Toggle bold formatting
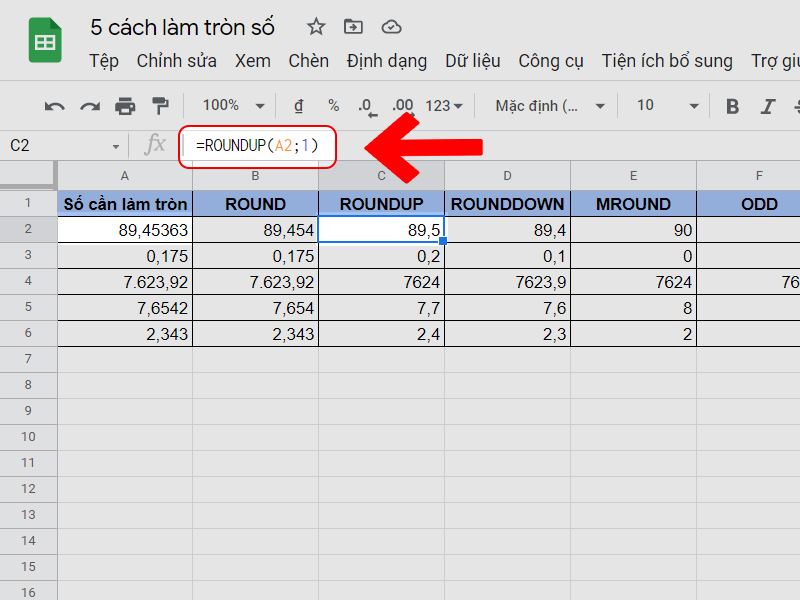The image size is (800, 600). point(732,106)
